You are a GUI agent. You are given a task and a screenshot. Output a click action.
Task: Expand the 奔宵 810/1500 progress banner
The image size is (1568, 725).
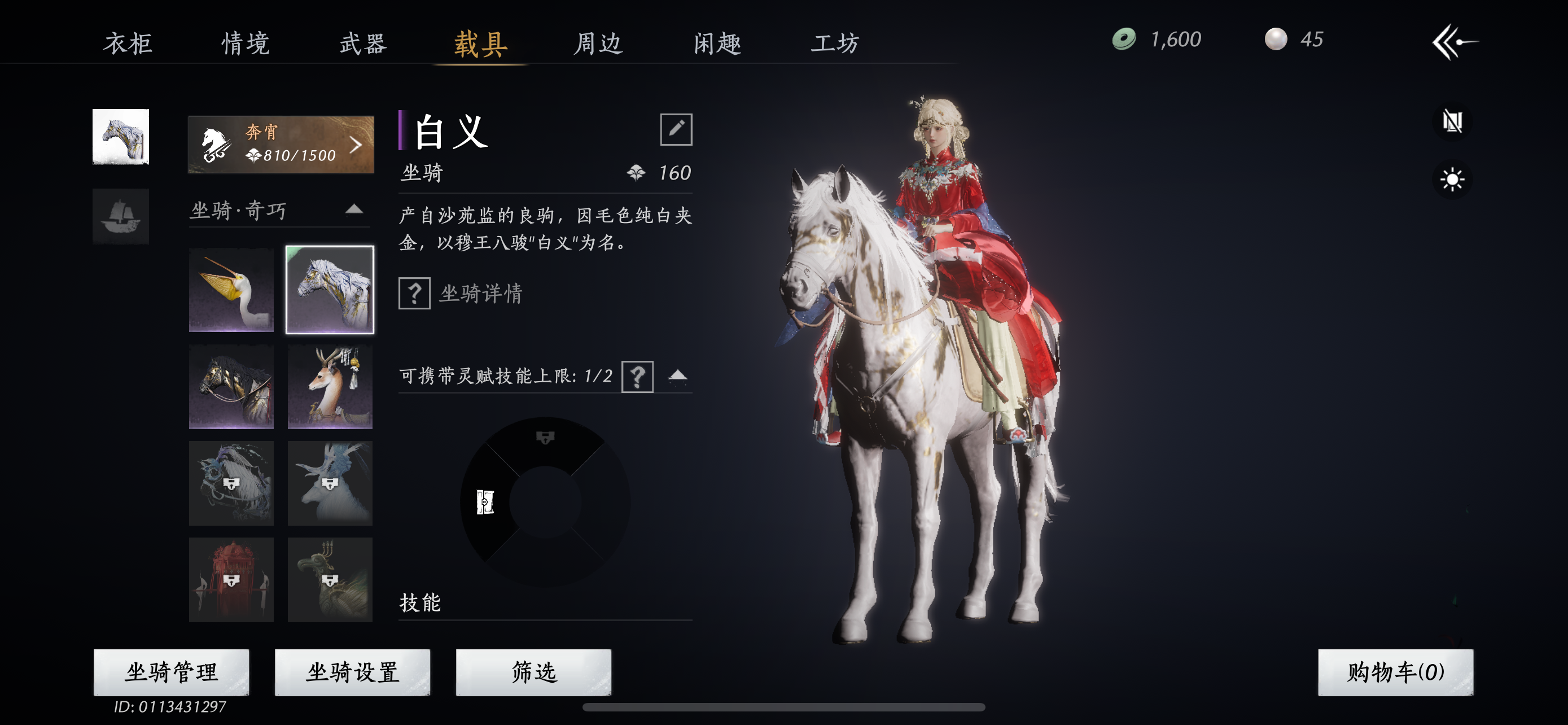(281, 145)
